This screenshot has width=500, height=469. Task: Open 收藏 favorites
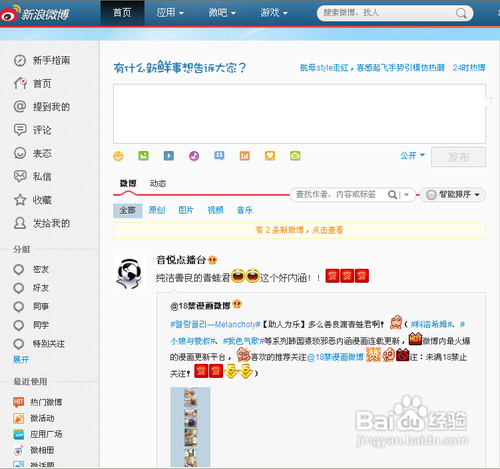point(33,200)
